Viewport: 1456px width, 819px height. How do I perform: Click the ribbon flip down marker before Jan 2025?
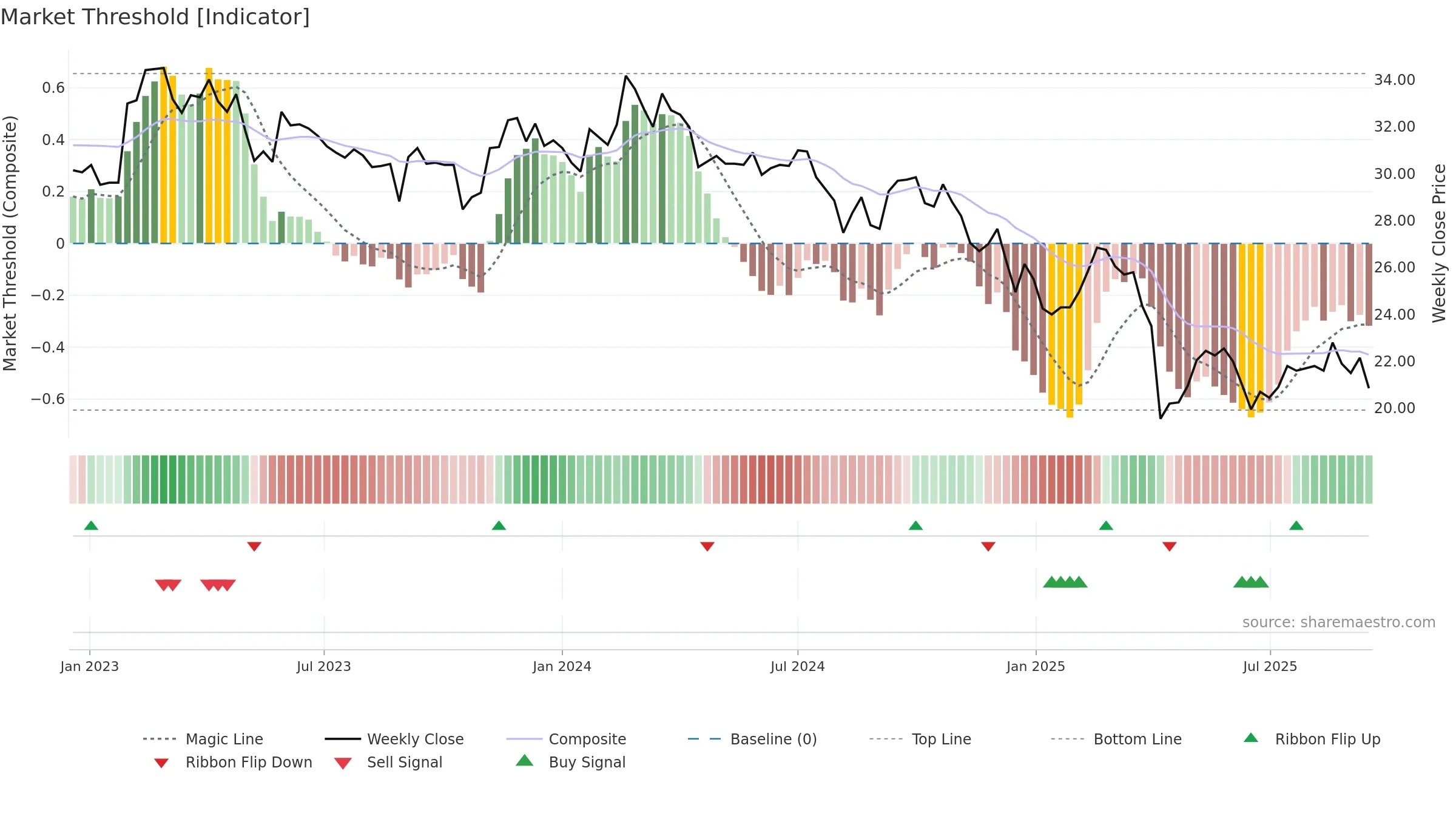[988, 547]
